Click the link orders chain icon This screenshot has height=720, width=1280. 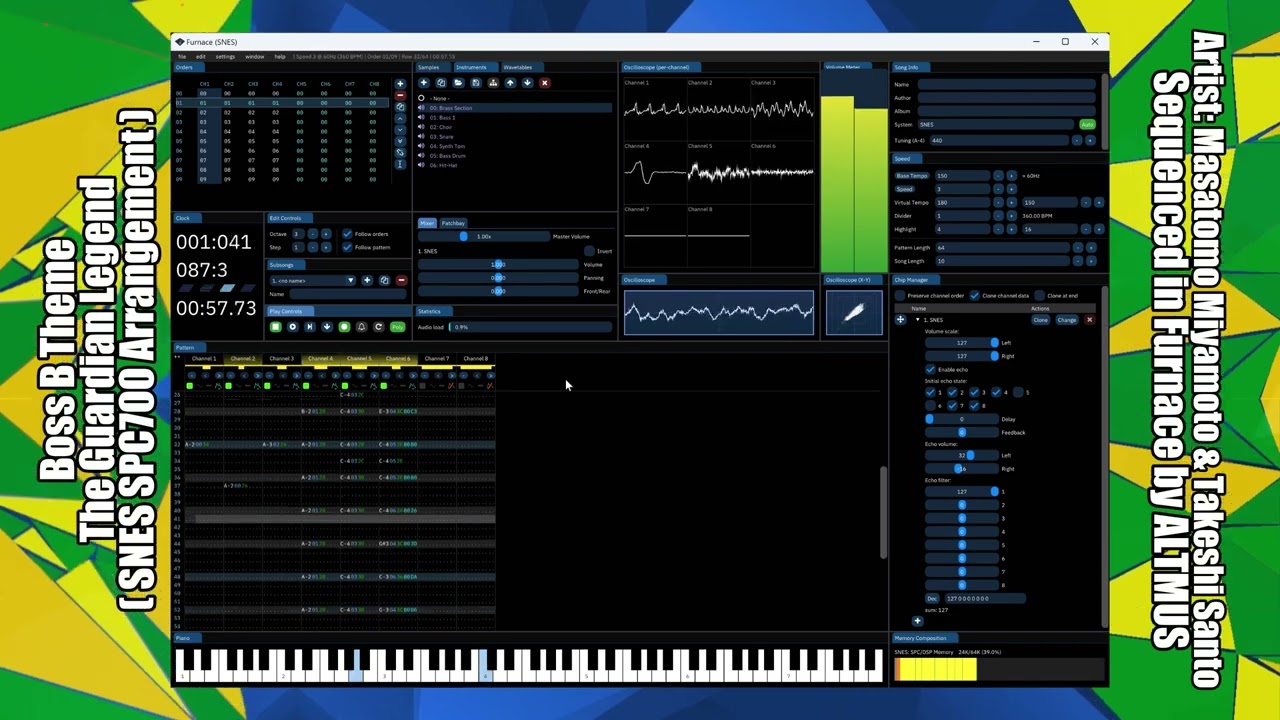400,152
